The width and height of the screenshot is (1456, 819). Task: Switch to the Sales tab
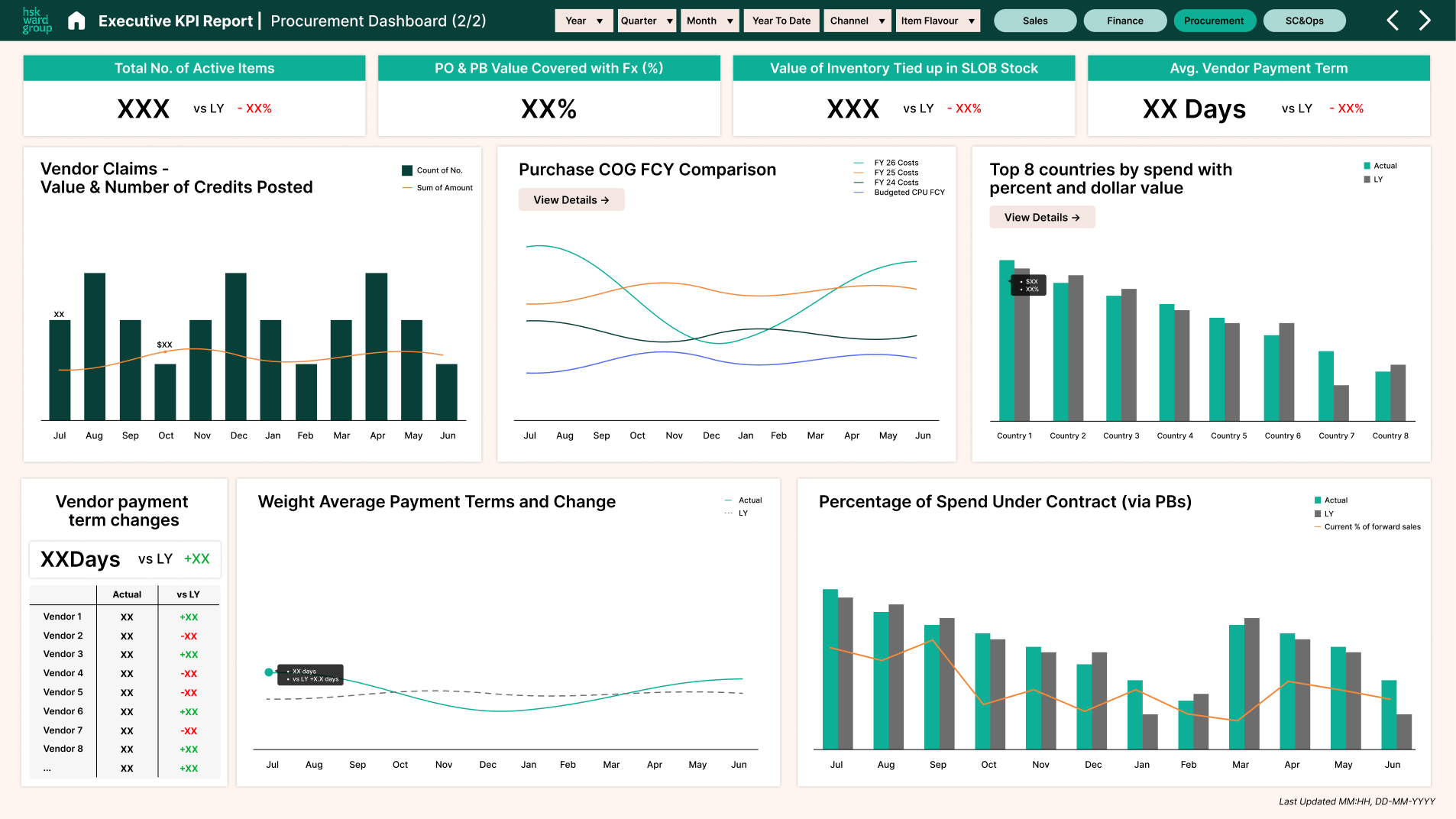tap(1035, 21)
